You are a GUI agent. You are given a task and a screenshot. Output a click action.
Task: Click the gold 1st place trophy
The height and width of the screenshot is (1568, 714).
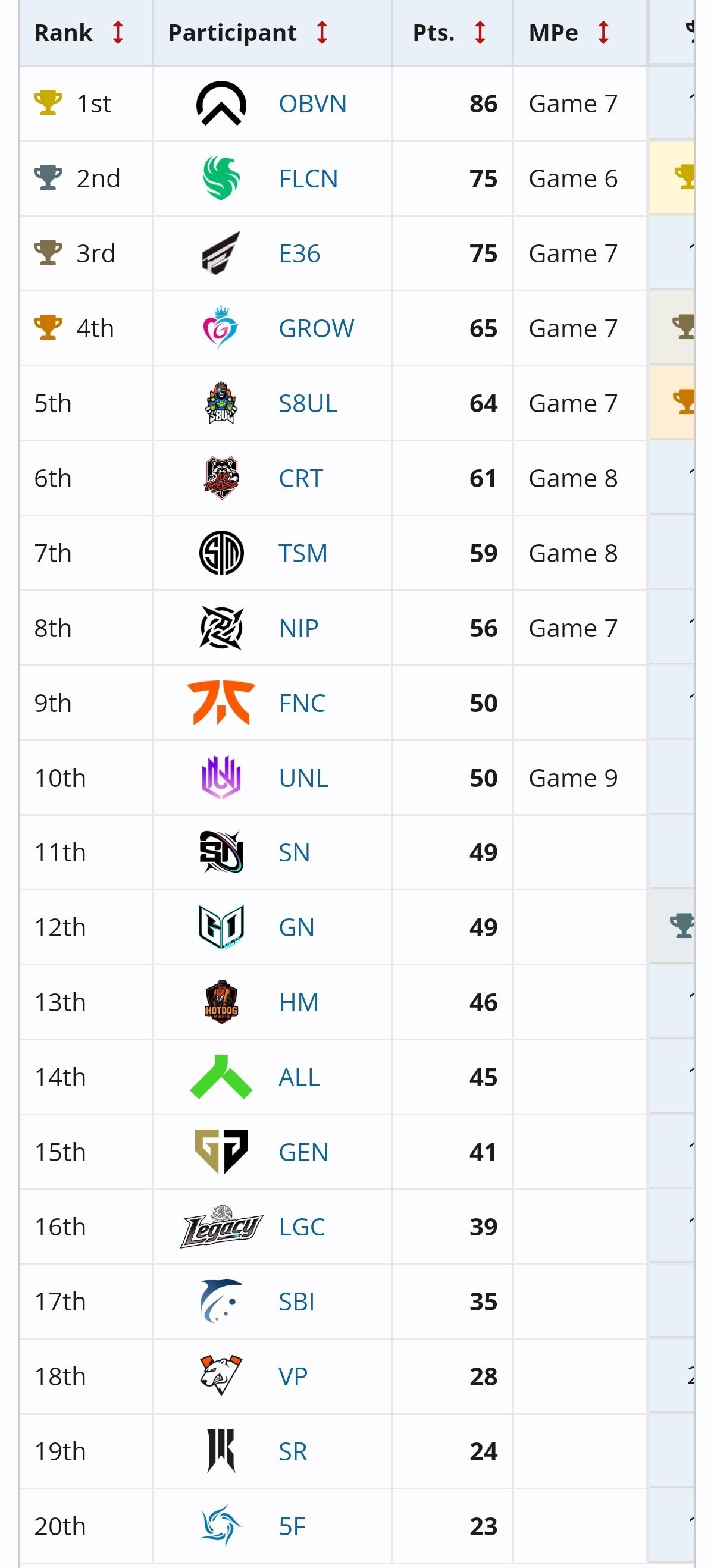point(48,103)
